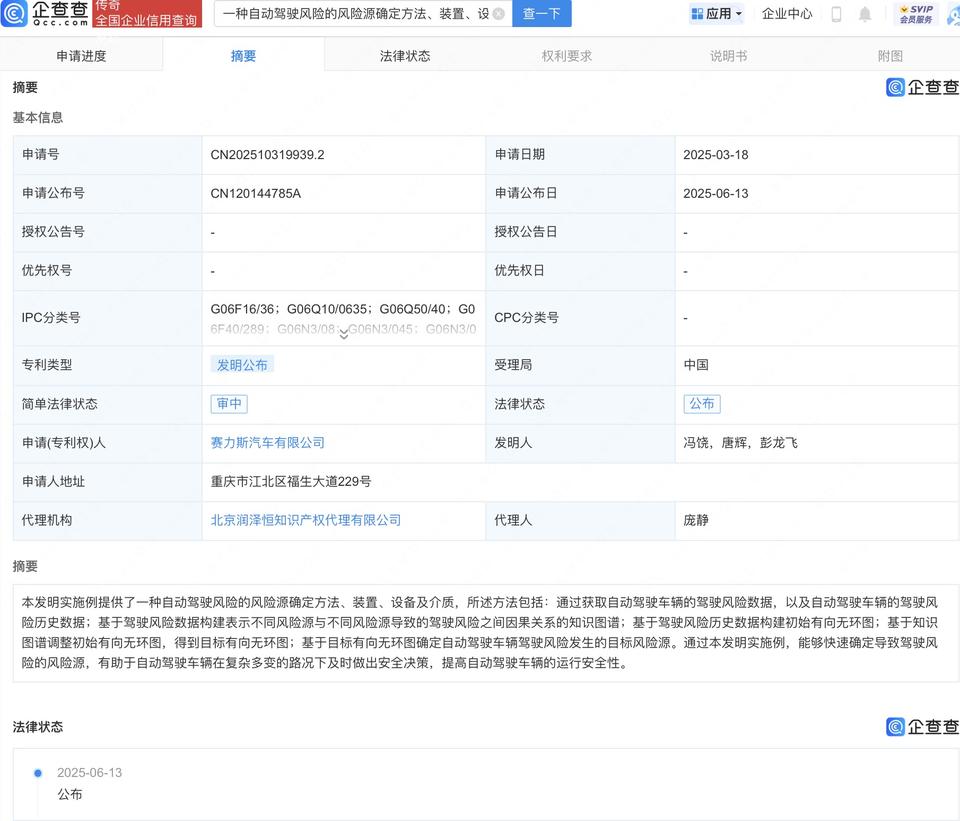
Task: Open the 应用 dropdown arrow
Action: coord(739,14)
